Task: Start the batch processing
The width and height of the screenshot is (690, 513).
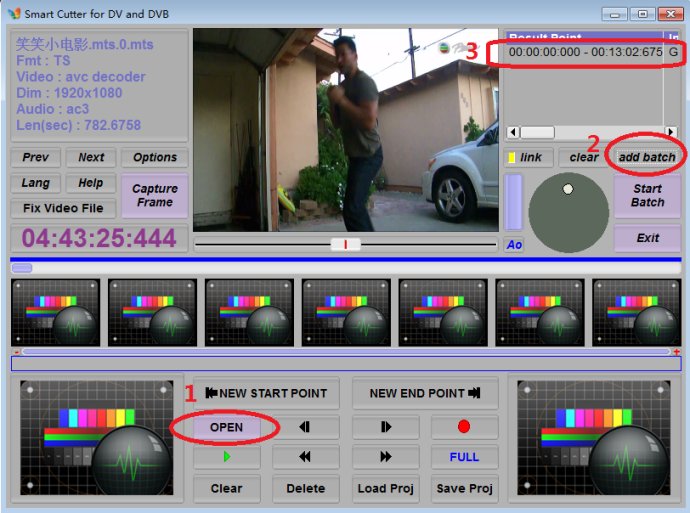Action: (647, 195)
